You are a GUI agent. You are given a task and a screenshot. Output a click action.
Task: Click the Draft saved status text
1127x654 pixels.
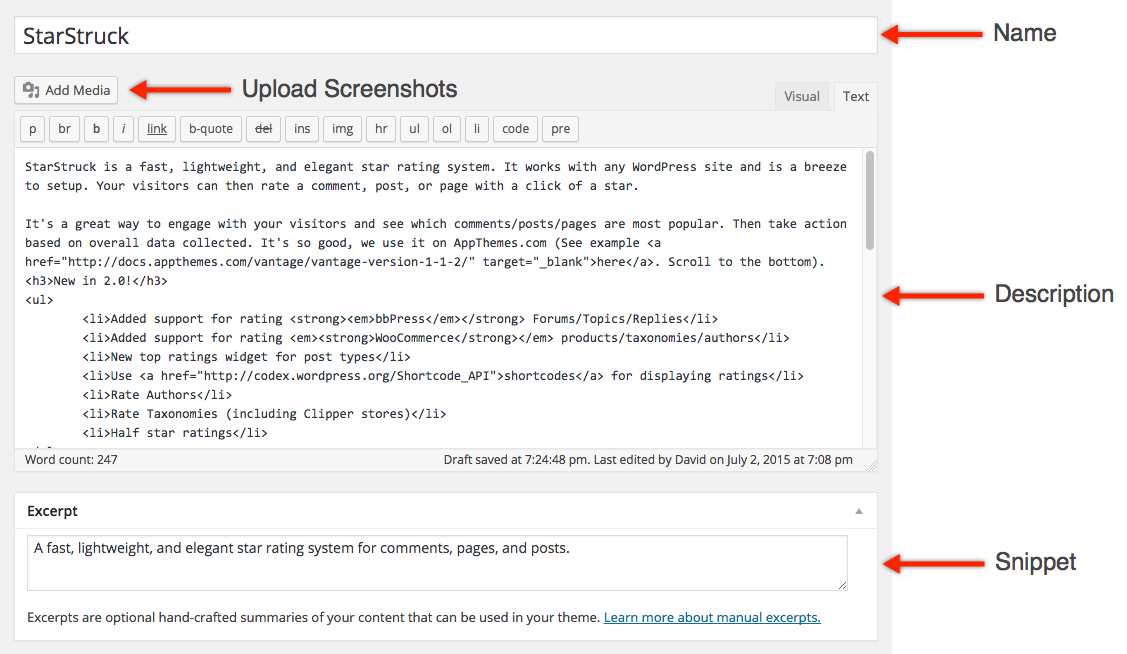click(648, 459)
